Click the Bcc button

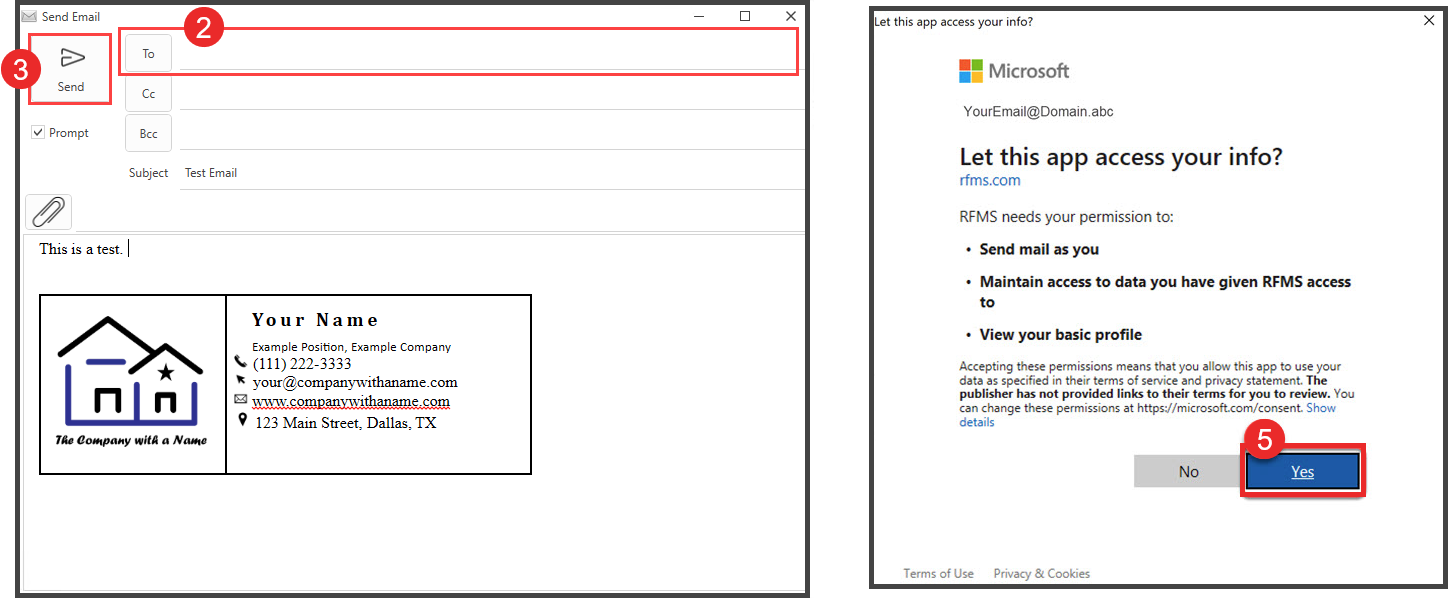pyautogui.click(x=148, y=133)
